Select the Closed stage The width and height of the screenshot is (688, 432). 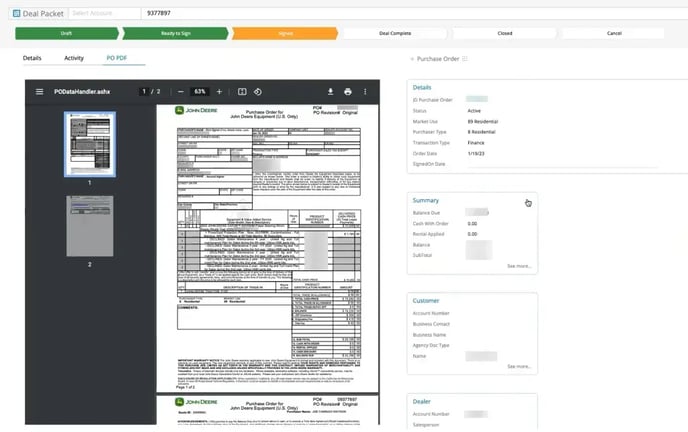click(505, 33)
